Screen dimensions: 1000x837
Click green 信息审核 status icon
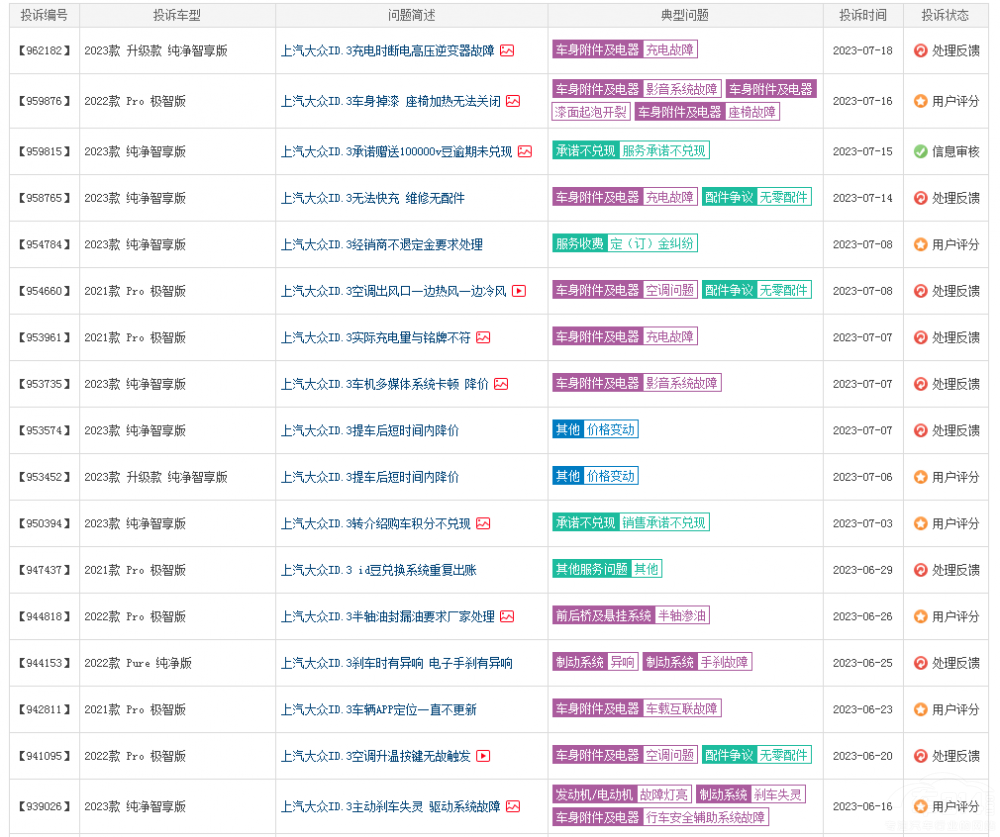pyautogui.click(x=921, y=152)
